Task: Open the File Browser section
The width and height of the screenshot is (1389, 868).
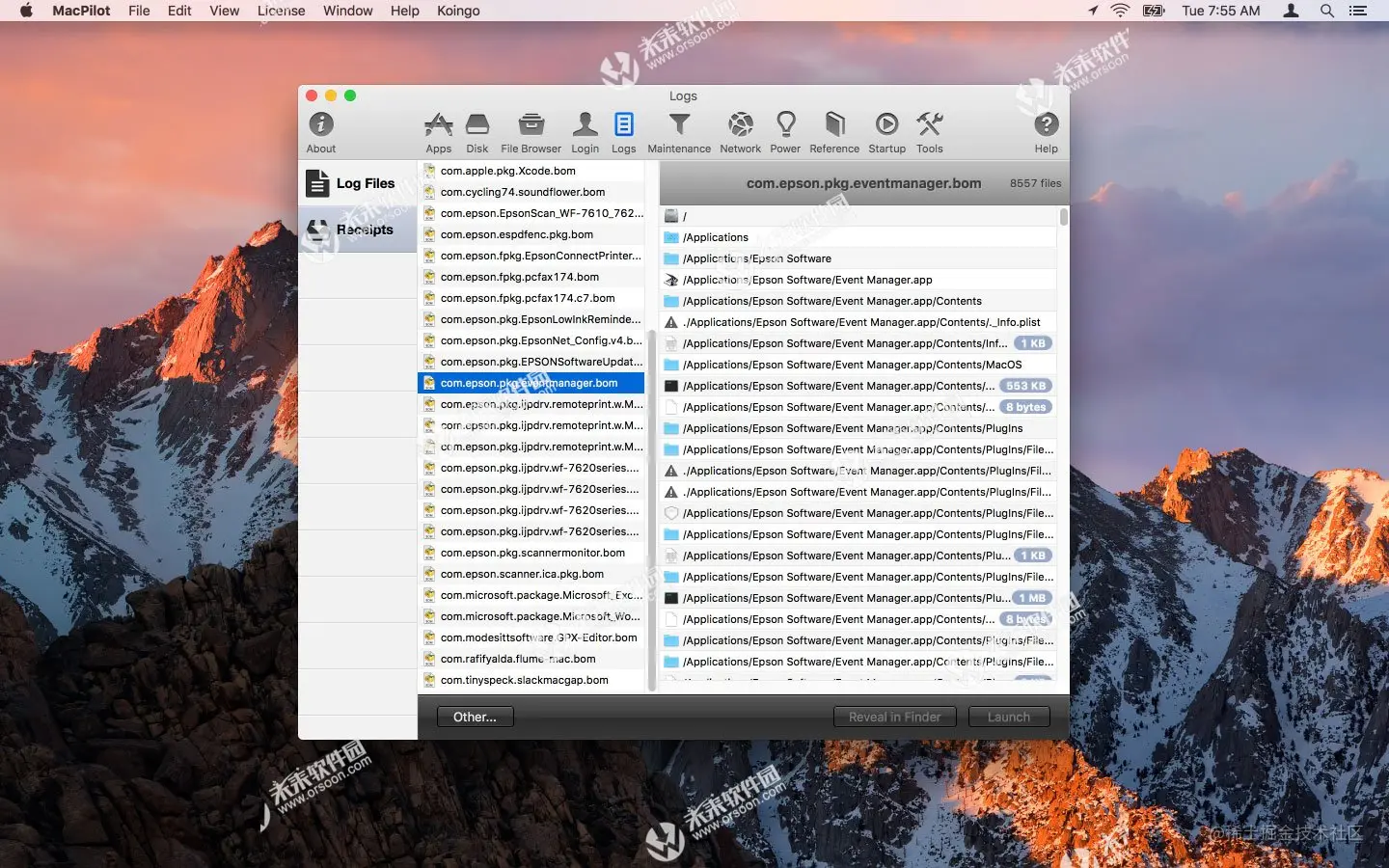Action: (x=531, y=132)
